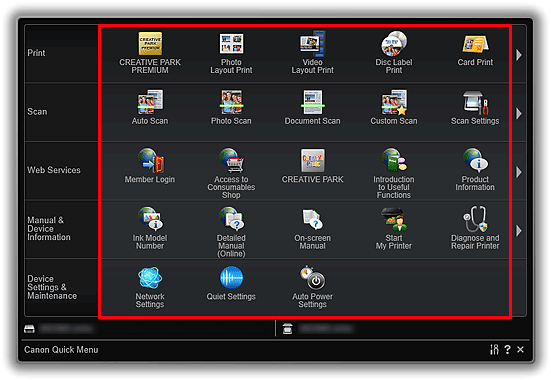Image resolution: width=551 pixels, height=380 pixels.
Task: Open Member Login
Action: (x=150, y=166)
